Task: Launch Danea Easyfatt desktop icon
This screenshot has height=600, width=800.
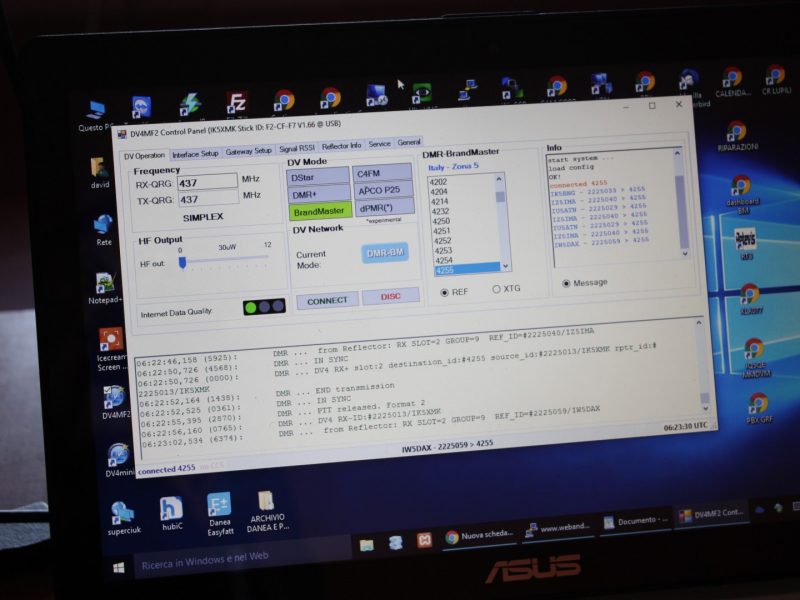Action: click(219, 514)
